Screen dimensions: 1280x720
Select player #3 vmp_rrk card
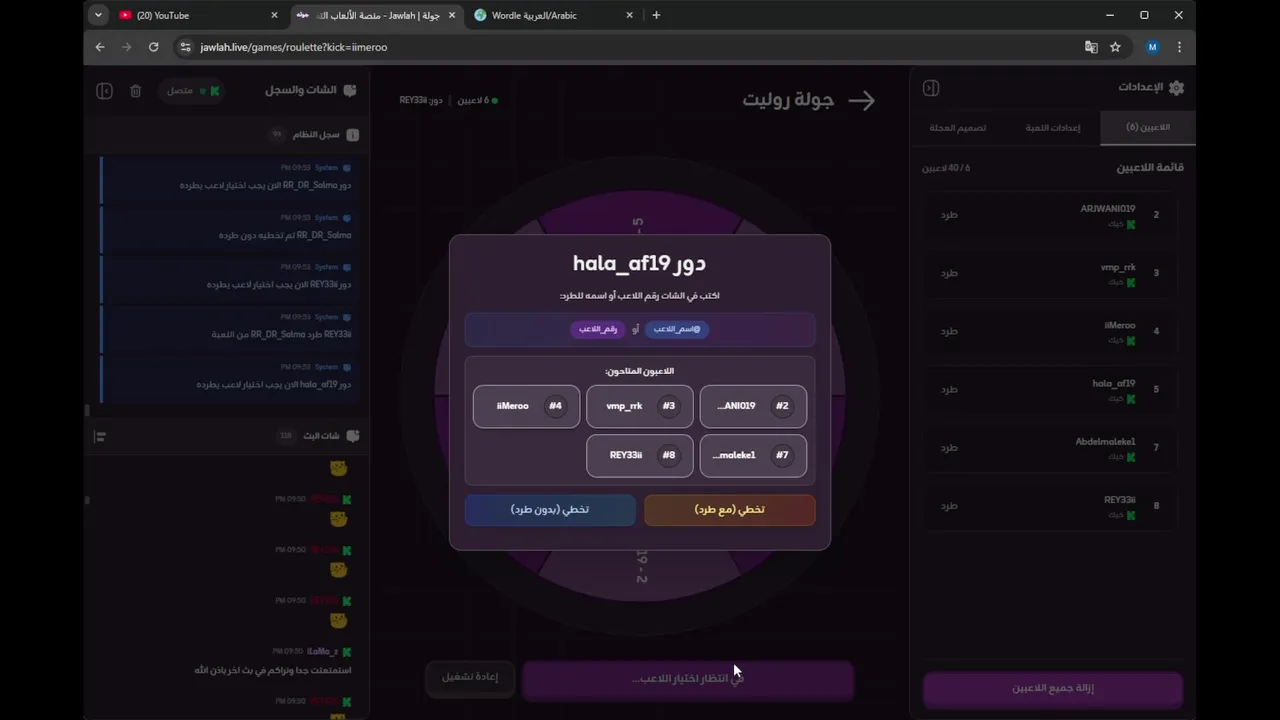(640, 406)
